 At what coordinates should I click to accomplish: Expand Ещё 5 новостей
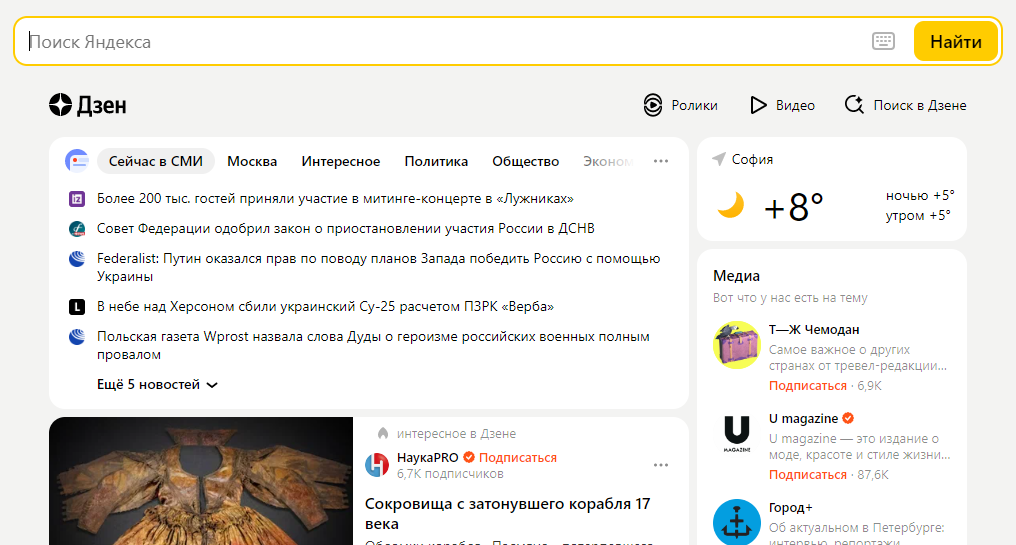point(157,384)
